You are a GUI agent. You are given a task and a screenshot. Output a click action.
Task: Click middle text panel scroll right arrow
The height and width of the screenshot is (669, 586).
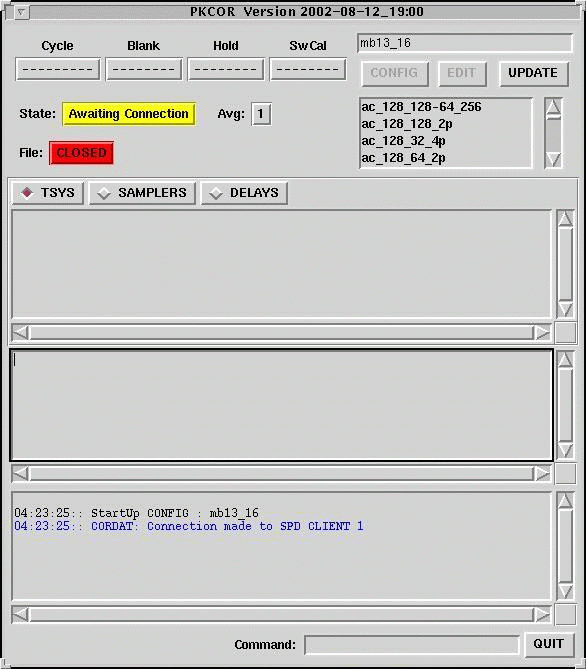click(542, 474)
